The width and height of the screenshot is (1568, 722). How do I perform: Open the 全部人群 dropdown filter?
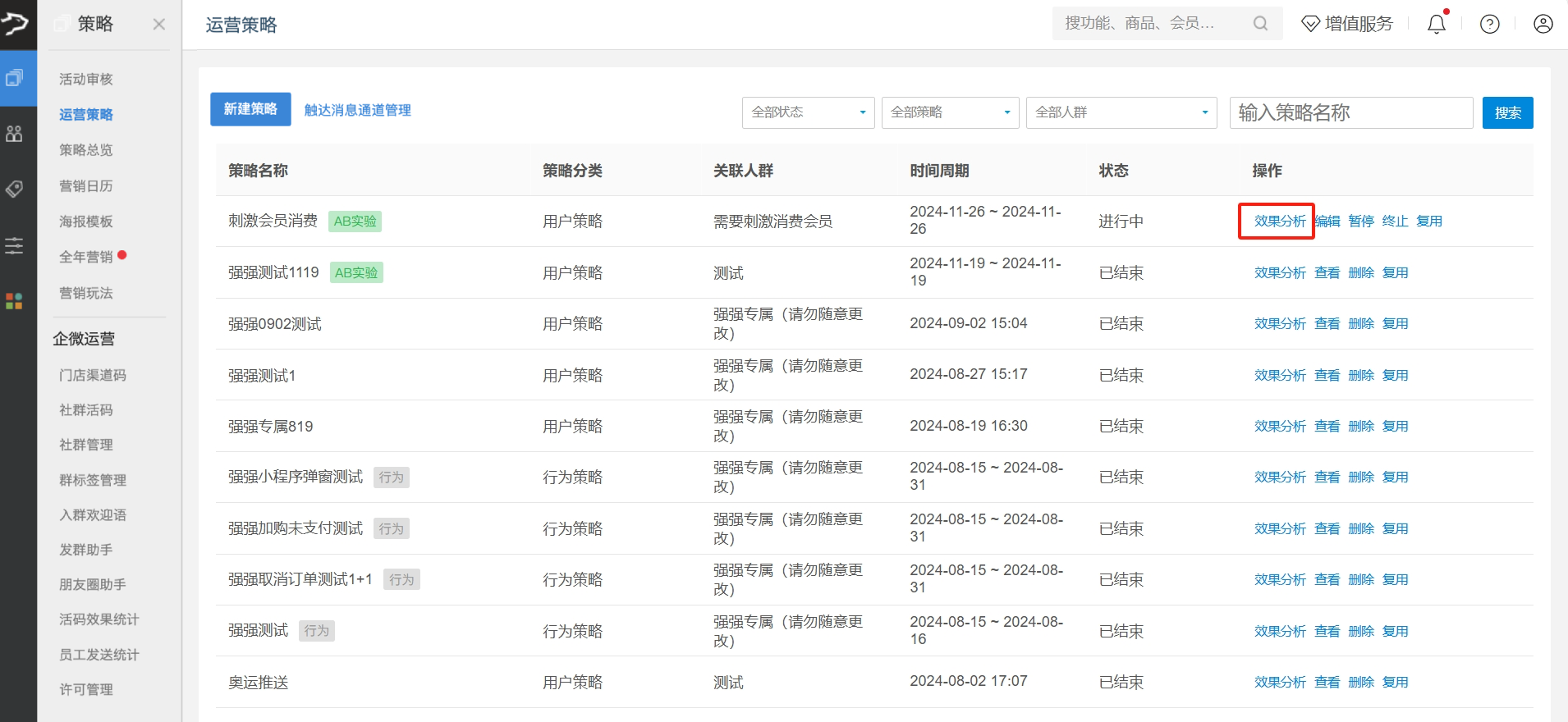coord(1121,112)
